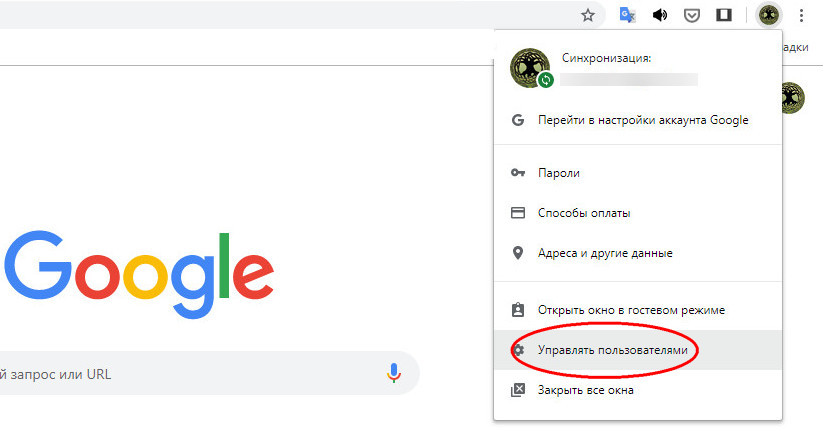Bookmark this page with the star icon

(x=588, y=15)
